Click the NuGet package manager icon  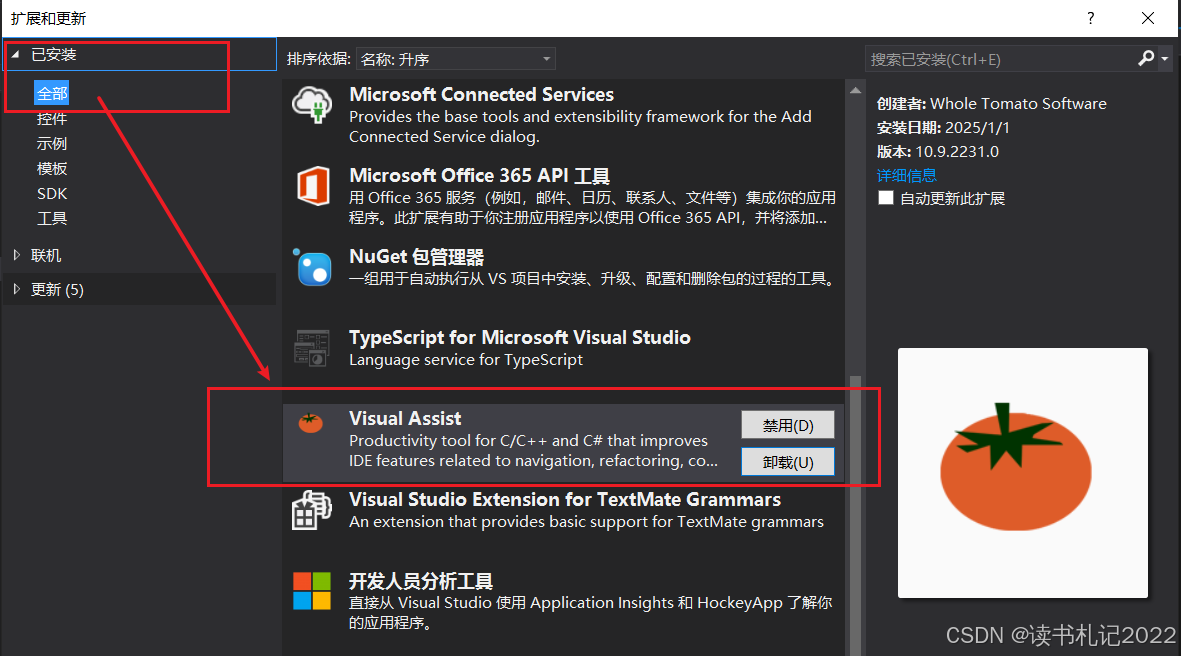click(312, 267)
